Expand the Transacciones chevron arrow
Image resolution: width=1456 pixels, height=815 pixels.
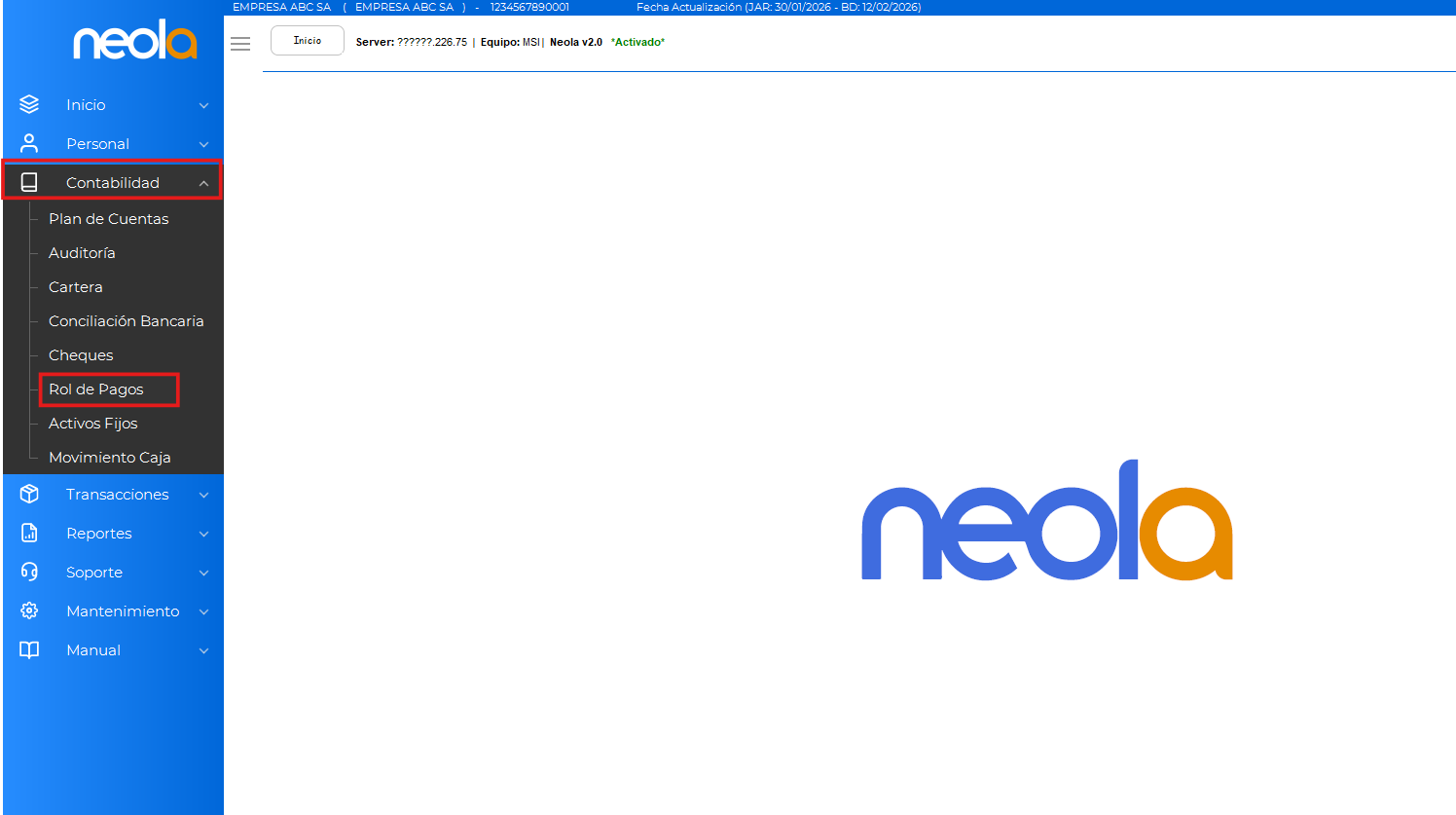tap(203, 495)
